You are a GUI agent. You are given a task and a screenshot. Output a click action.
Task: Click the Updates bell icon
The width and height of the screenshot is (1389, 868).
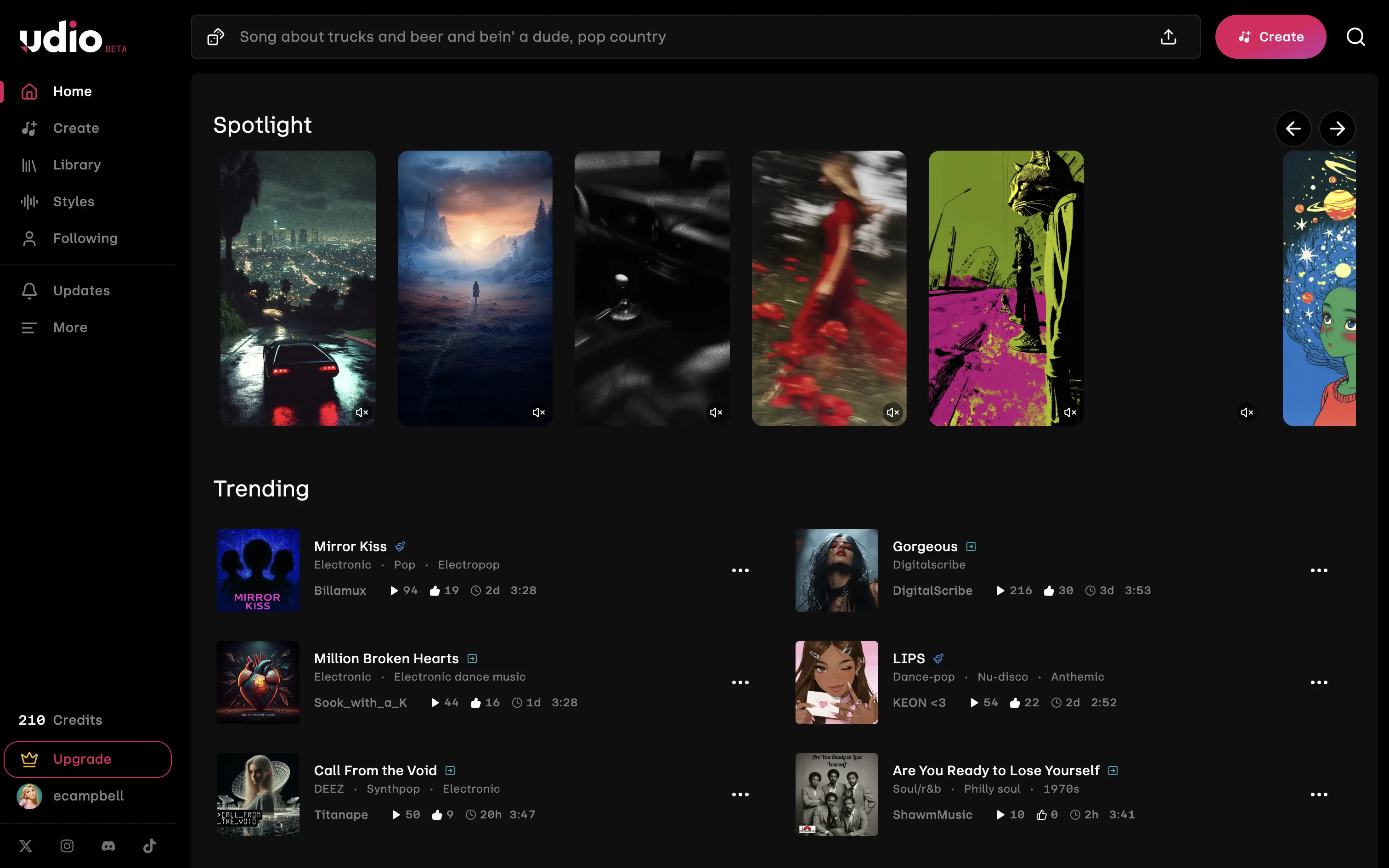point(29,290)
